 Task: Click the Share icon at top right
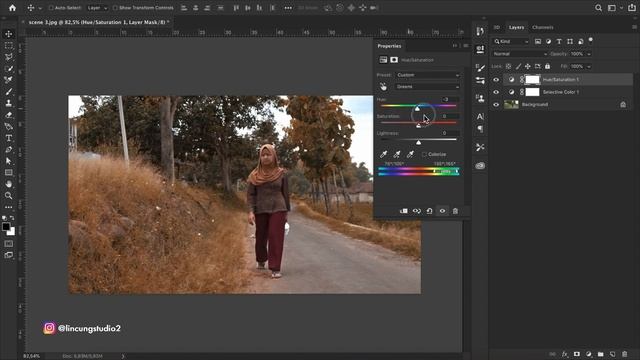pos(631,8)
